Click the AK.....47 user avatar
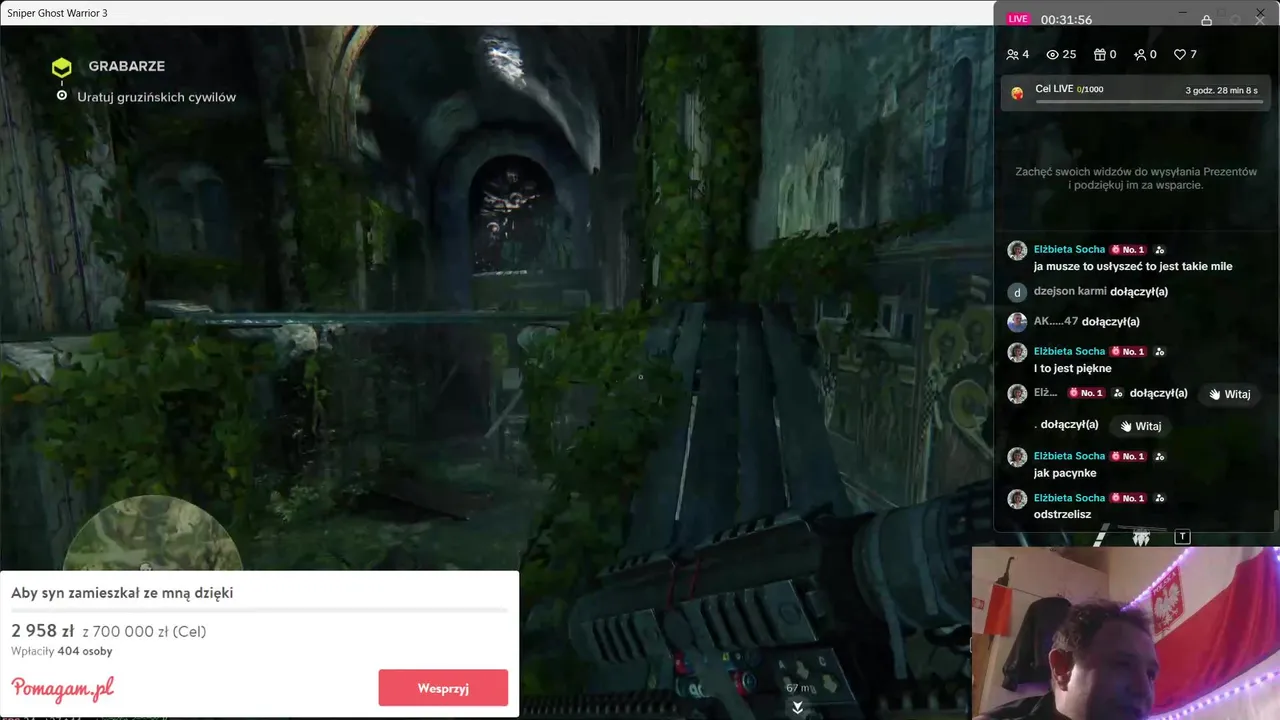Image resolution: width=1280 pixels, height=720 pixels. click(1017, 322)
